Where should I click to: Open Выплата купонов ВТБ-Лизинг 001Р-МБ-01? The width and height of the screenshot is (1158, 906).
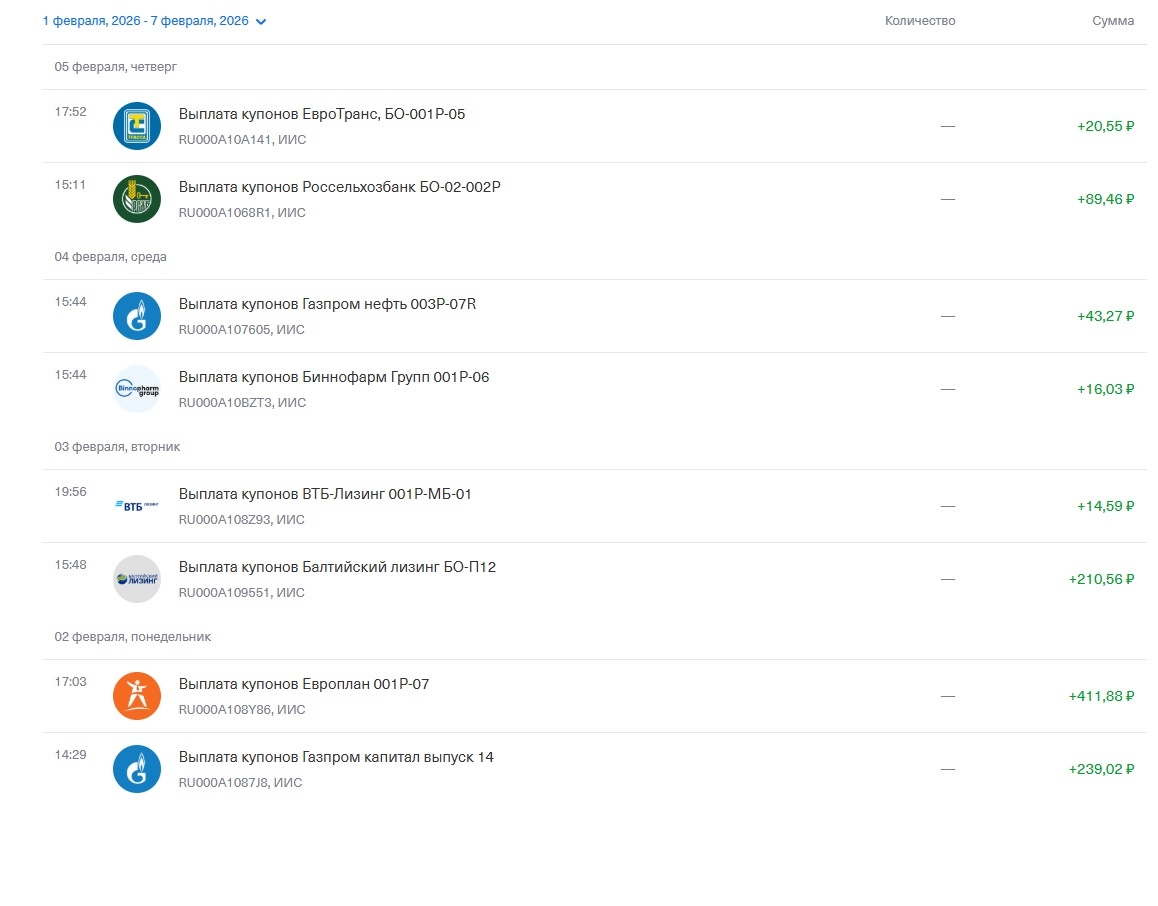tap(325, 493)
